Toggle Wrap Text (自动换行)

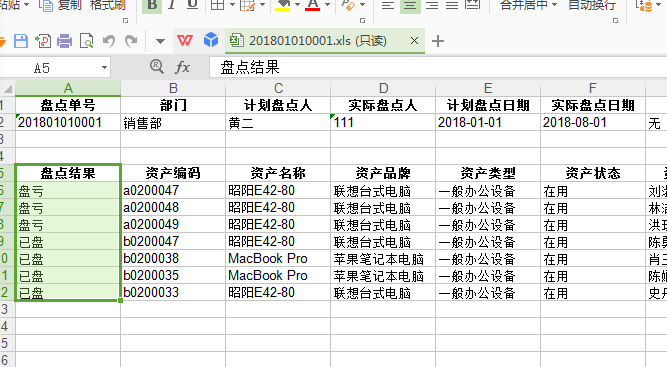[x=592, y=5]
